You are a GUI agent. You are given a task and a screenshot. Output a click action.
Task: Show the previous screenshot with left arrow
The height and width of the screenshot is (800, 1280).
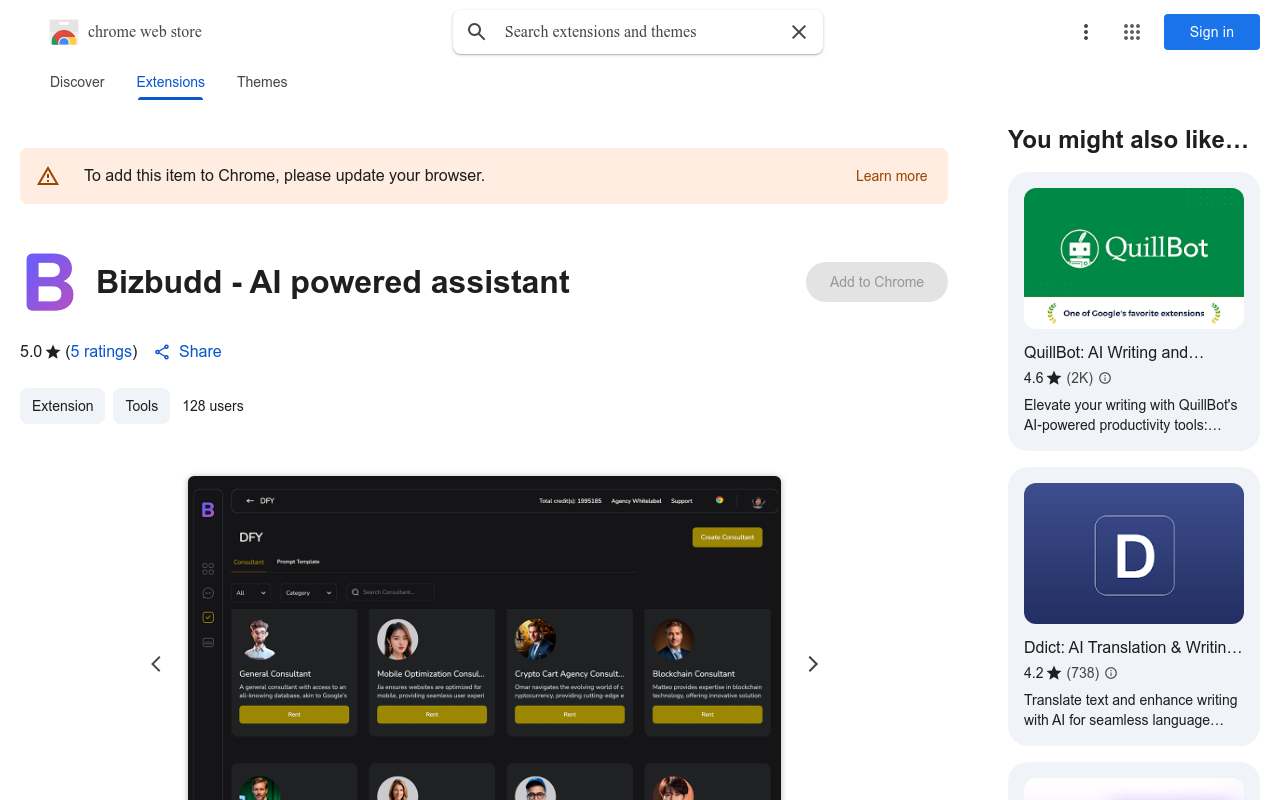(x=156, y=664)
